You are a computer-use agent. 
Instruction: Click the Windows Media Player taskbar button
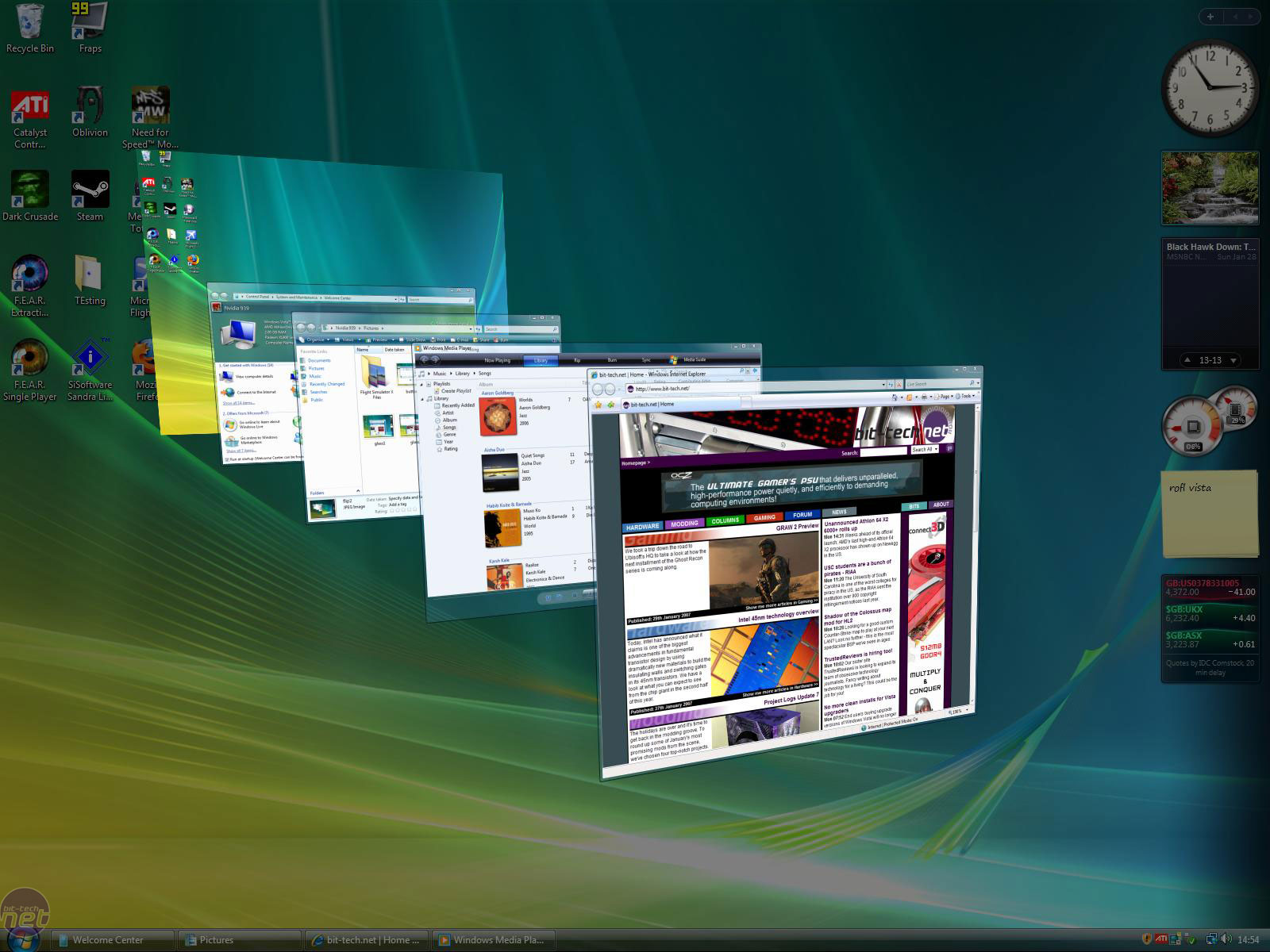(494, 940)
